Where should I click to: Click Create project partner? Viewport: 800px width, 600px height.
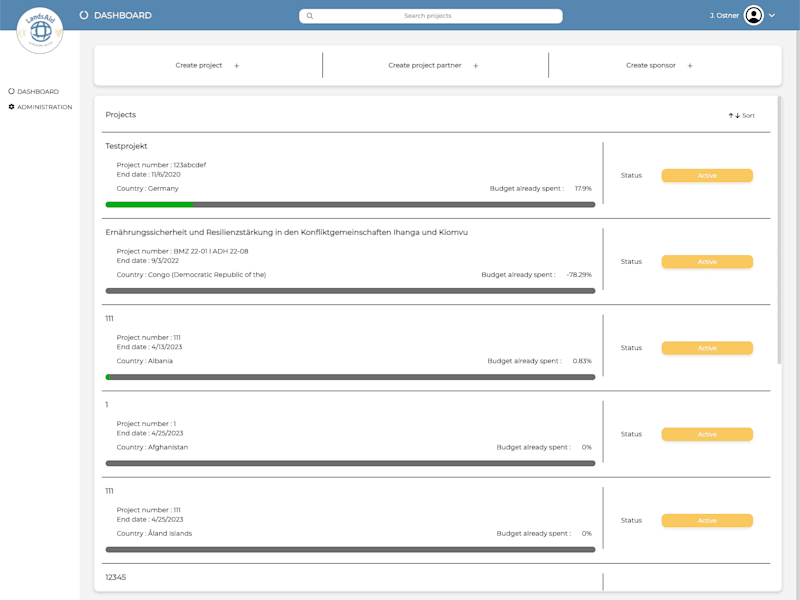coord(424,65)
